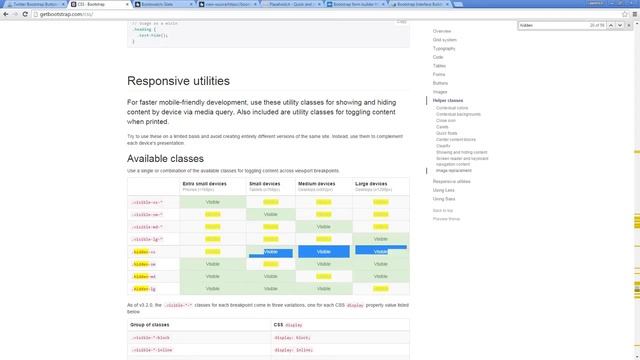Go back with the browser back arrow
The height and width of the screenshot is (360, 640).
pyautogui.click(x=6, y=14)
